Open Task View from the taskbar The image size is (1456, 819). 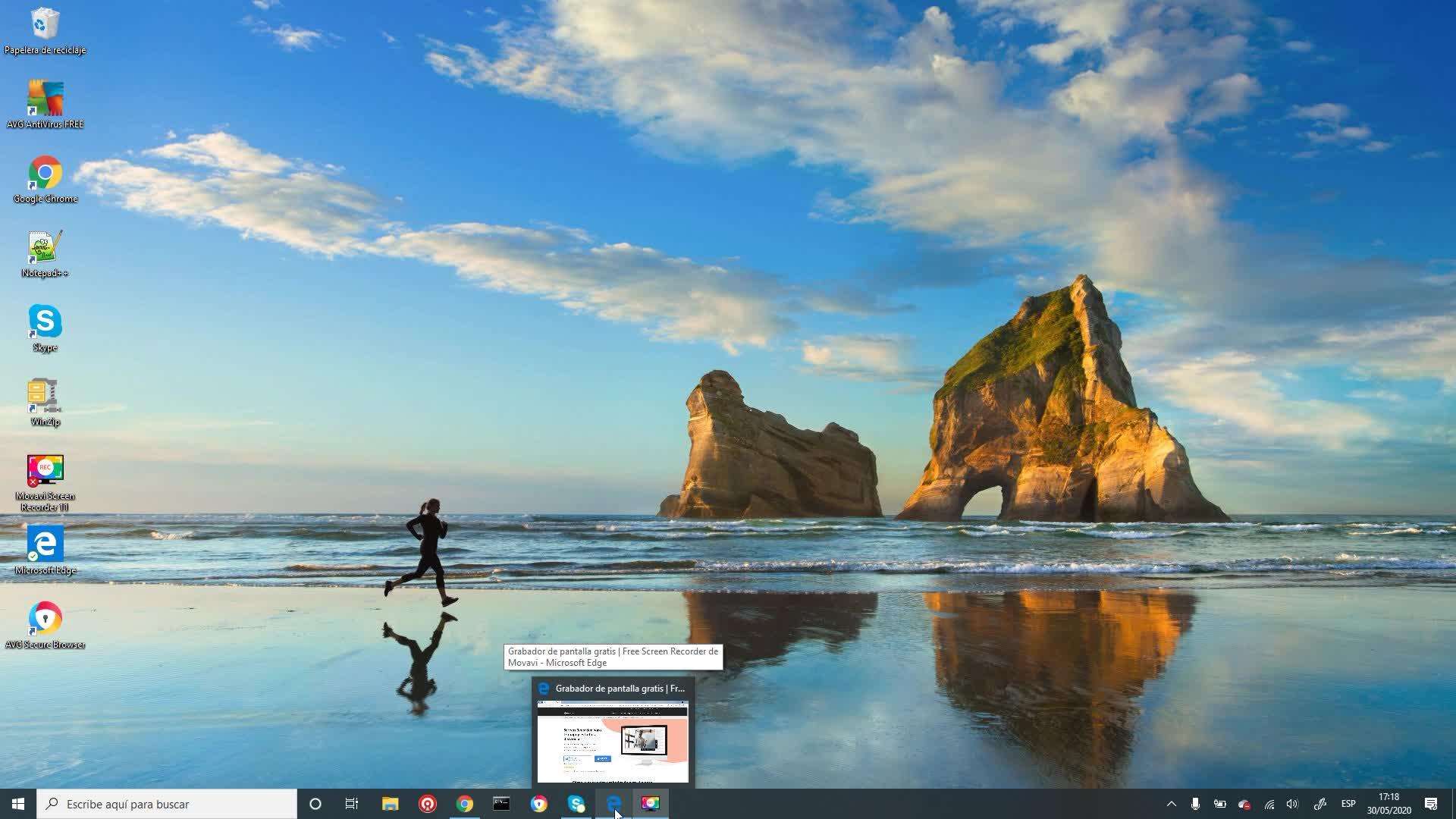(352, 804)
